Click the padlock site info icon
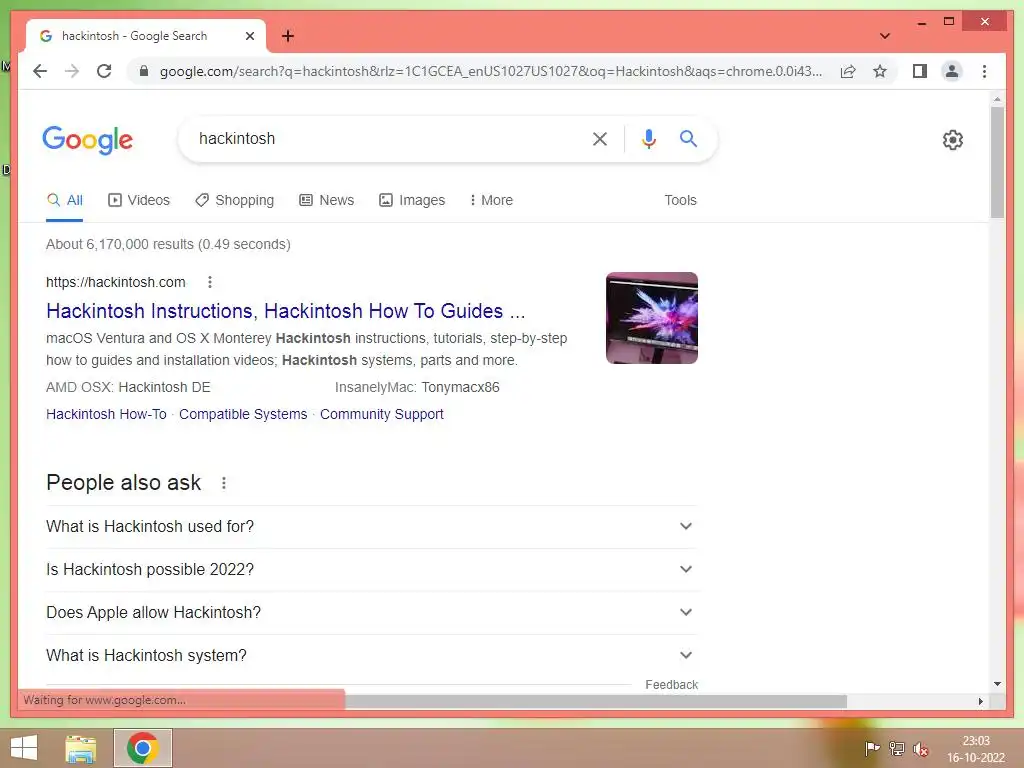This screenshot has width=1024, height=768. click(144, 71)
